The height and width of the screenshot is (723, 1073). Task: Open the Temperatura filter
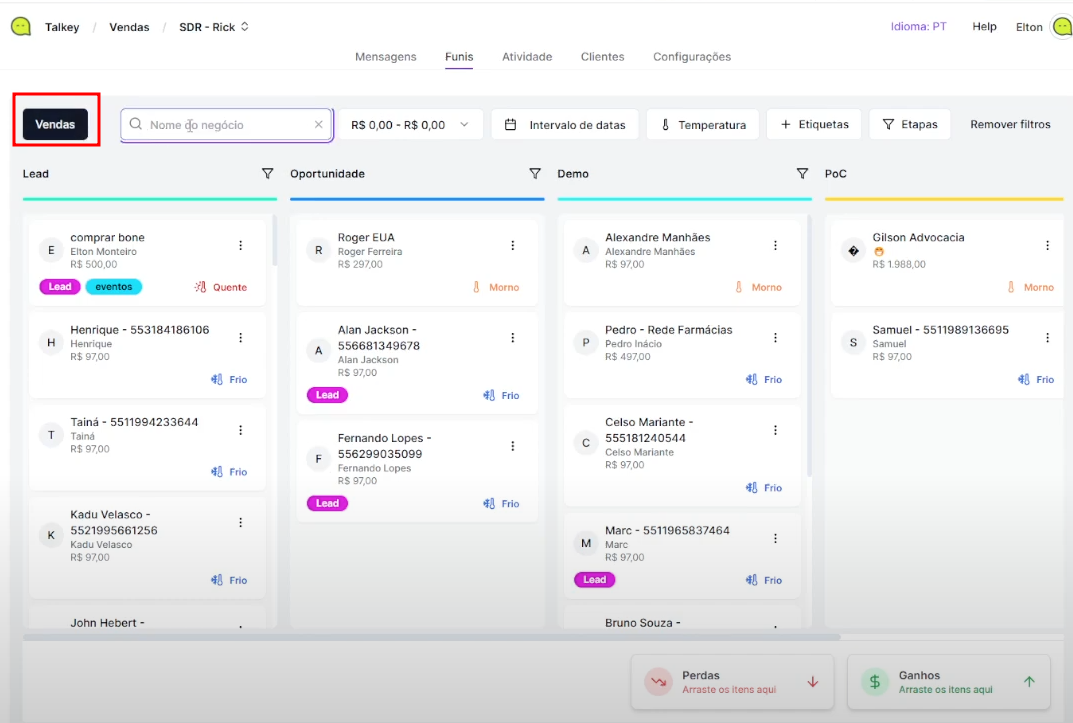coord(703,125)
